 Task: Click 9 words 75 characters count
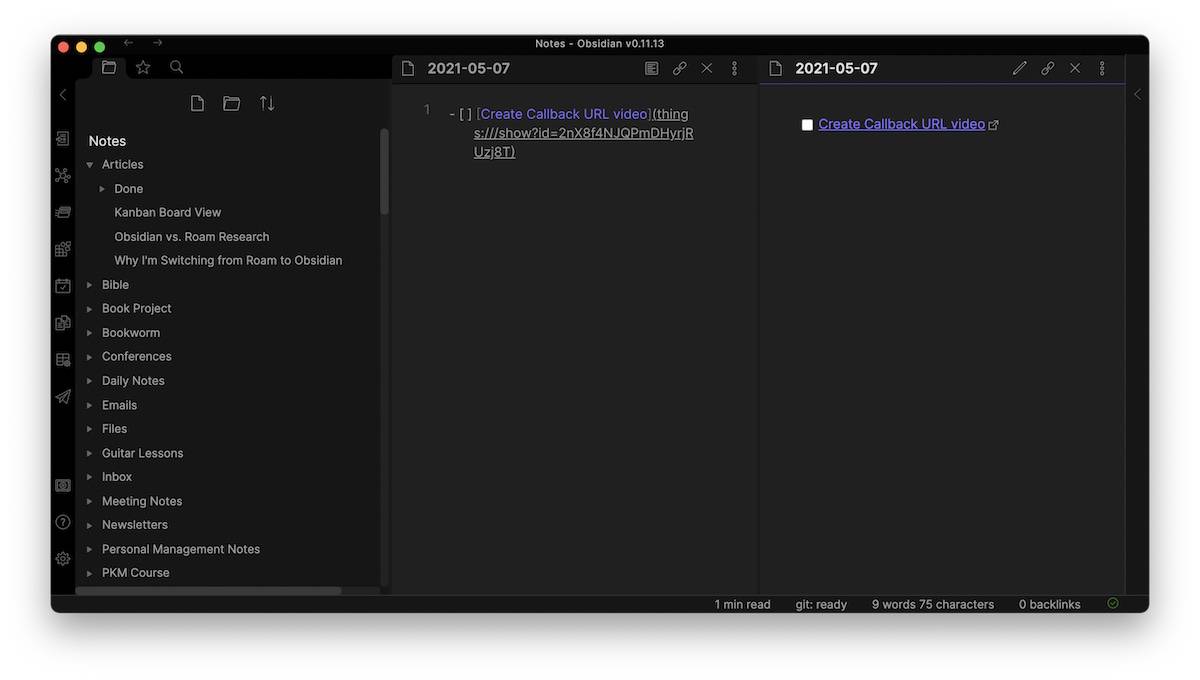(x=933, y=604)
